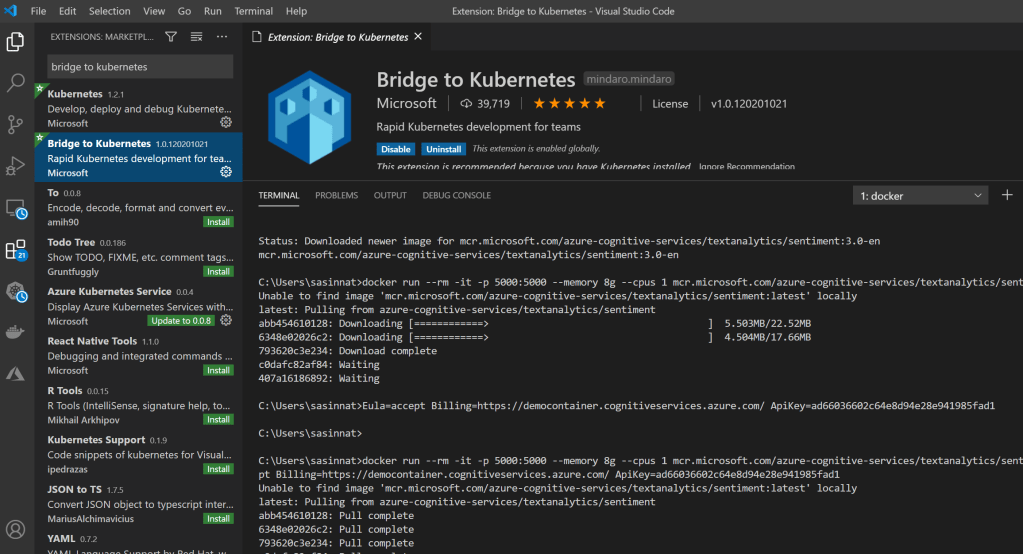Open manage gear for Kubernetes extension
This screenshot has height=554, width=1023.
click(x=226, y=122)
